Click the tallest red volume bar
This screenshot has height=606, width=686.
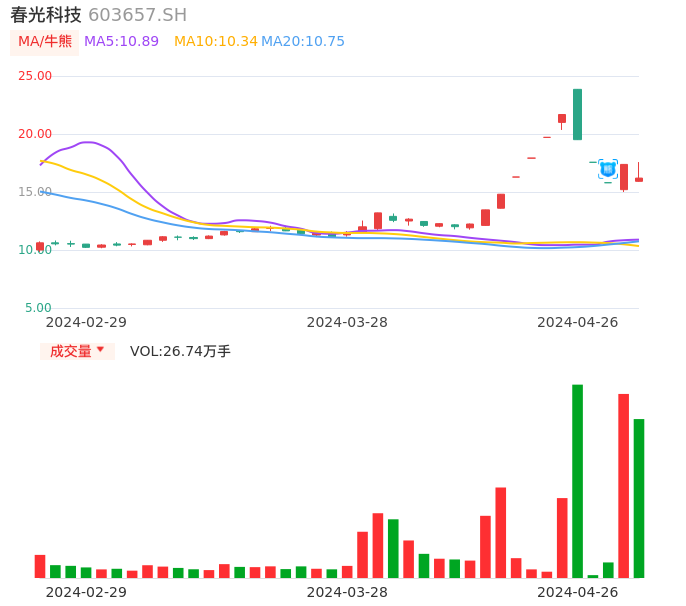tap(623, 486)
